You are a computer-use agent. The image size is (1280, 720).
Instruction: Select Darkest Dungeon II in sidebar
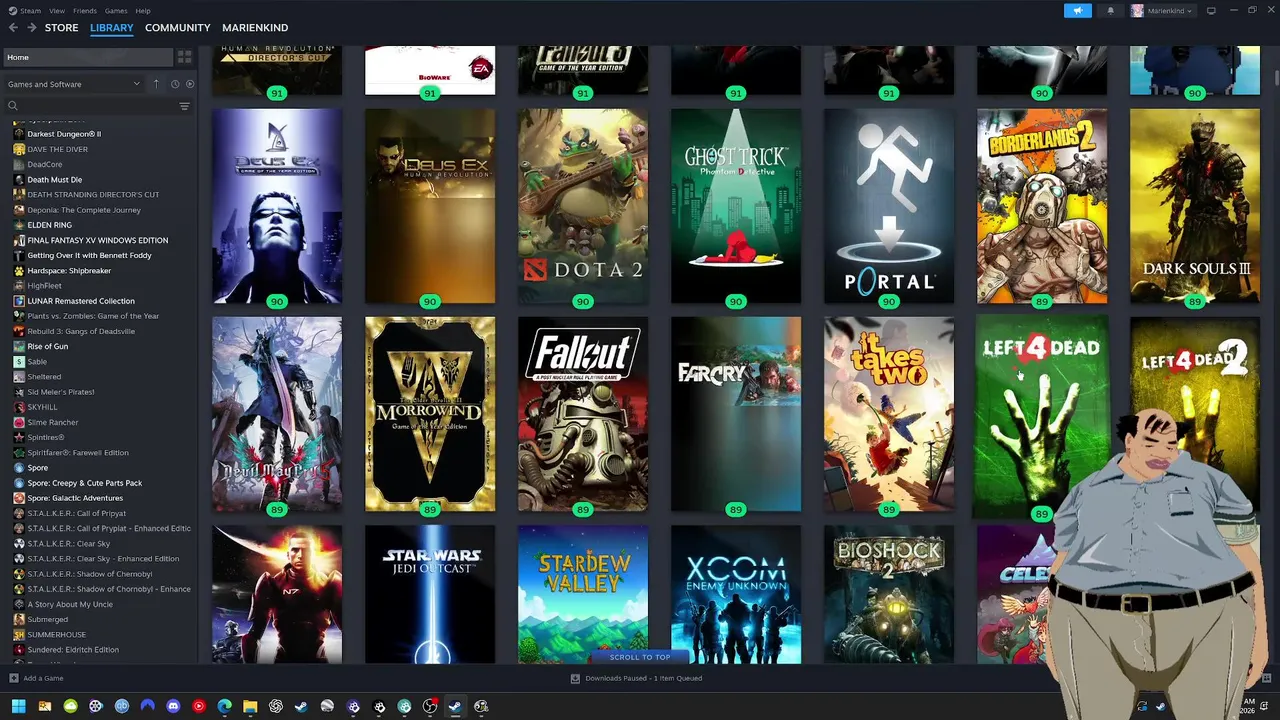point(64,134)
